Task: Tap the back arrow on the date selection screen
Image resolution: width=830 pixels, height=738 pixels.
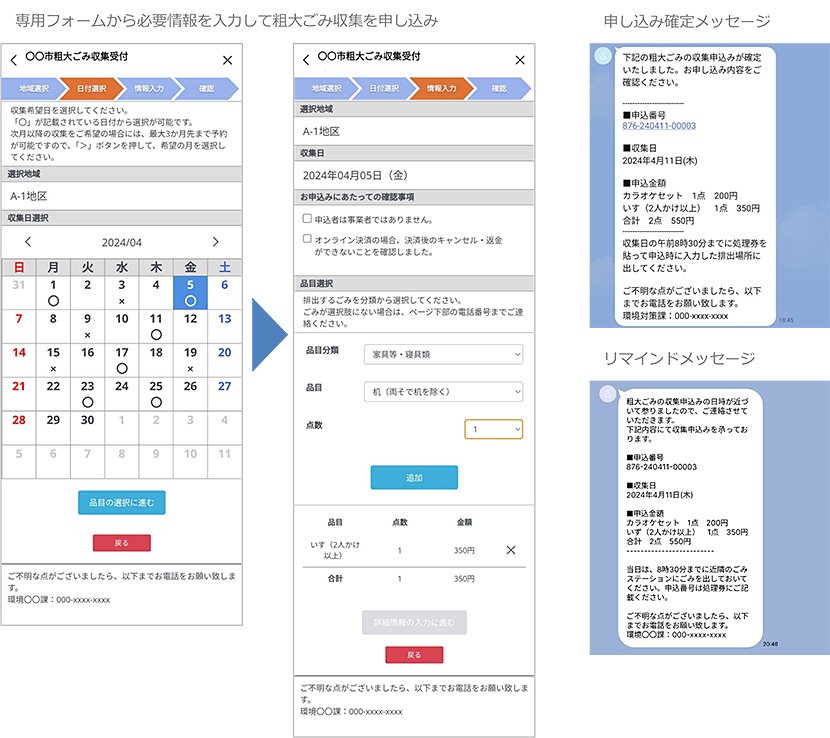Action: [x=13, y=60]
